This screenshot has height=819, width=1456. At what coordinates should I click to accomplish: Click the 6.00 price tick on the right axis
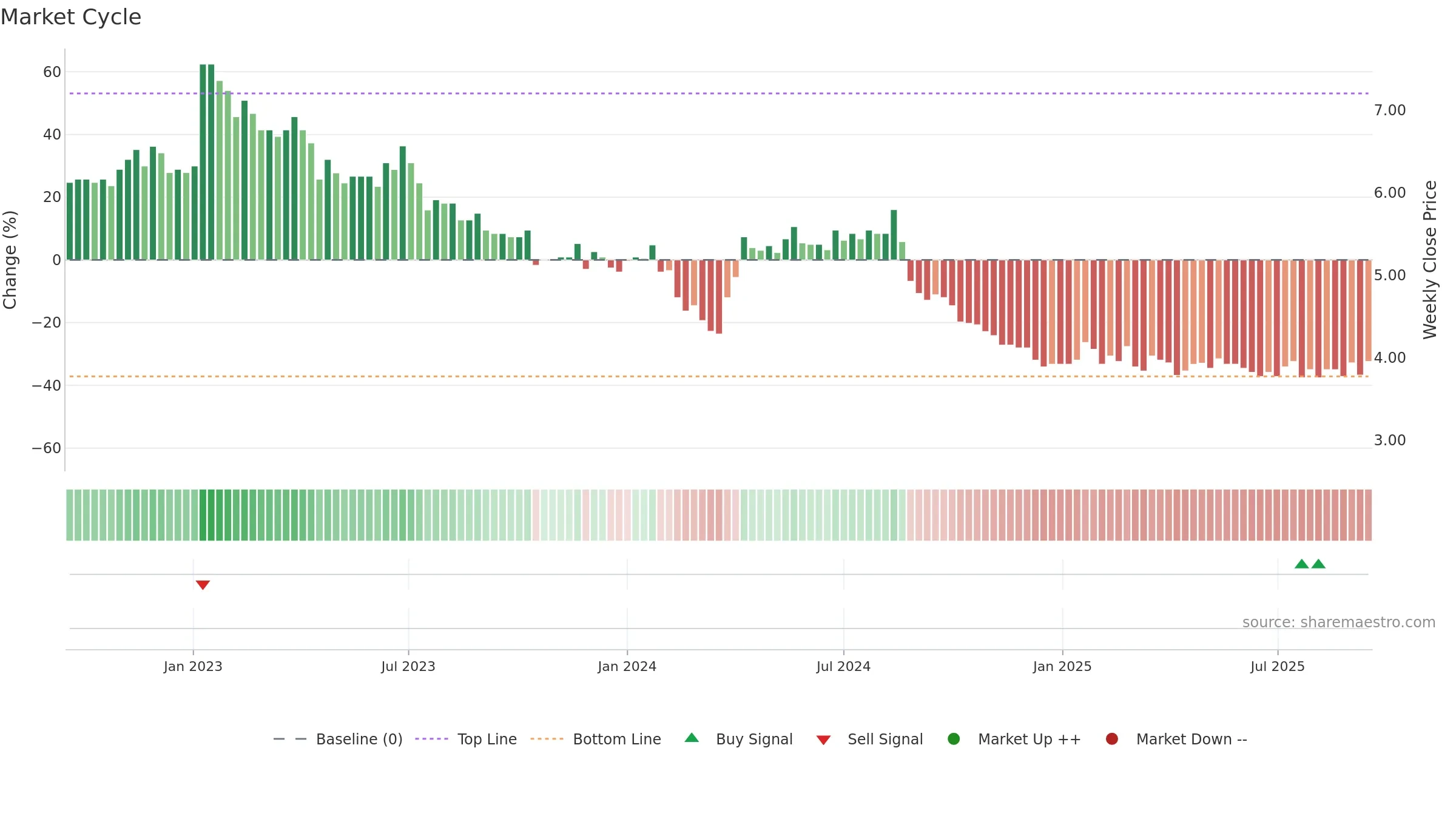click(1390, 193)
